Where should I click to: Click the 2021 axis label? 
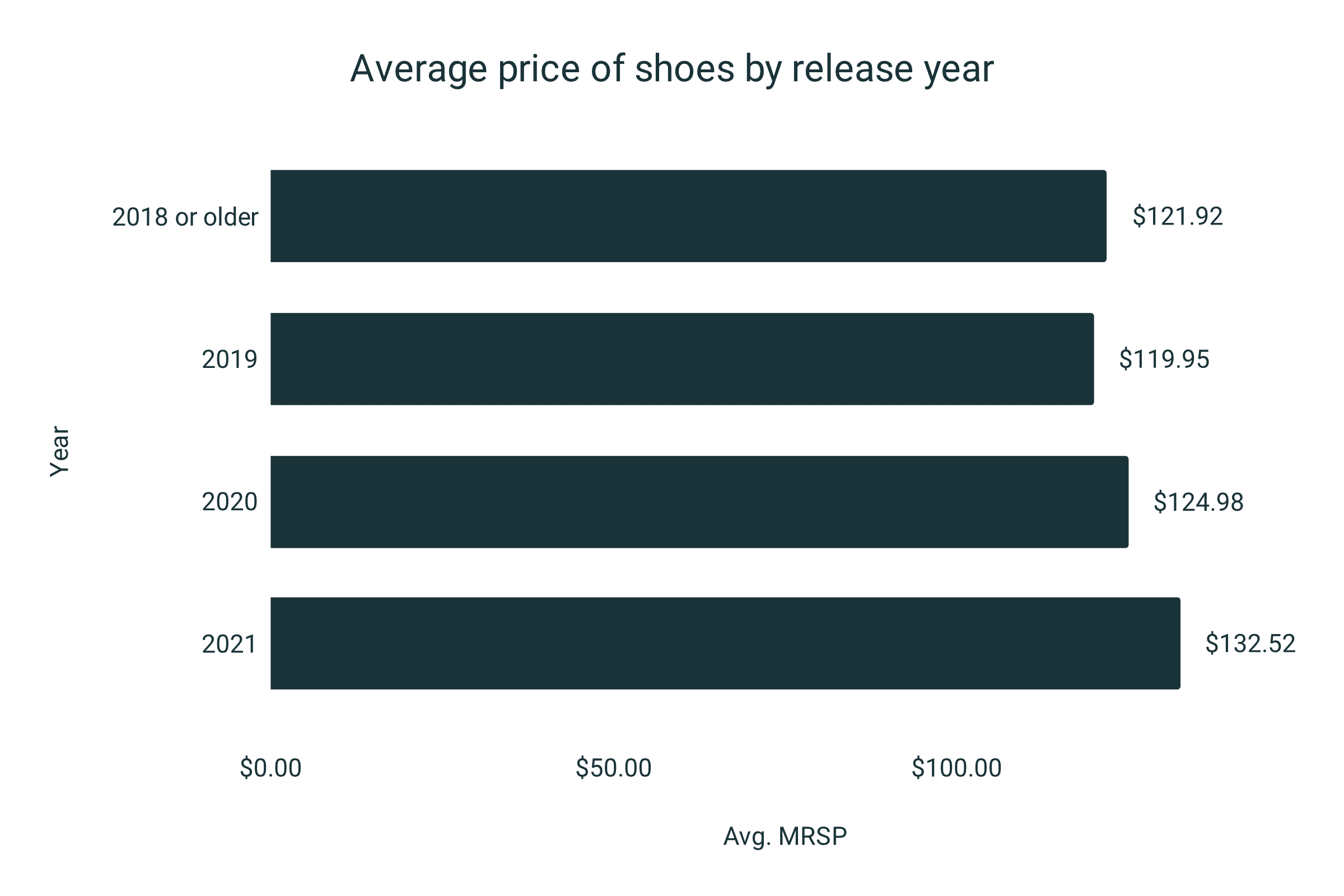click(x=229, y=644)
